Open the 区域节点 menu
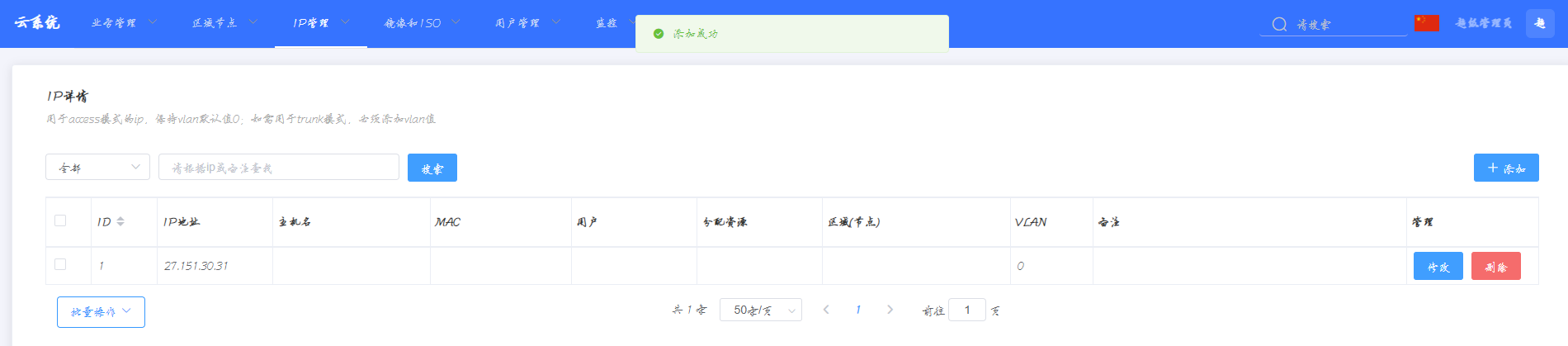The width and height of the screenshot is (1568, 346). [x=224, y=23]
